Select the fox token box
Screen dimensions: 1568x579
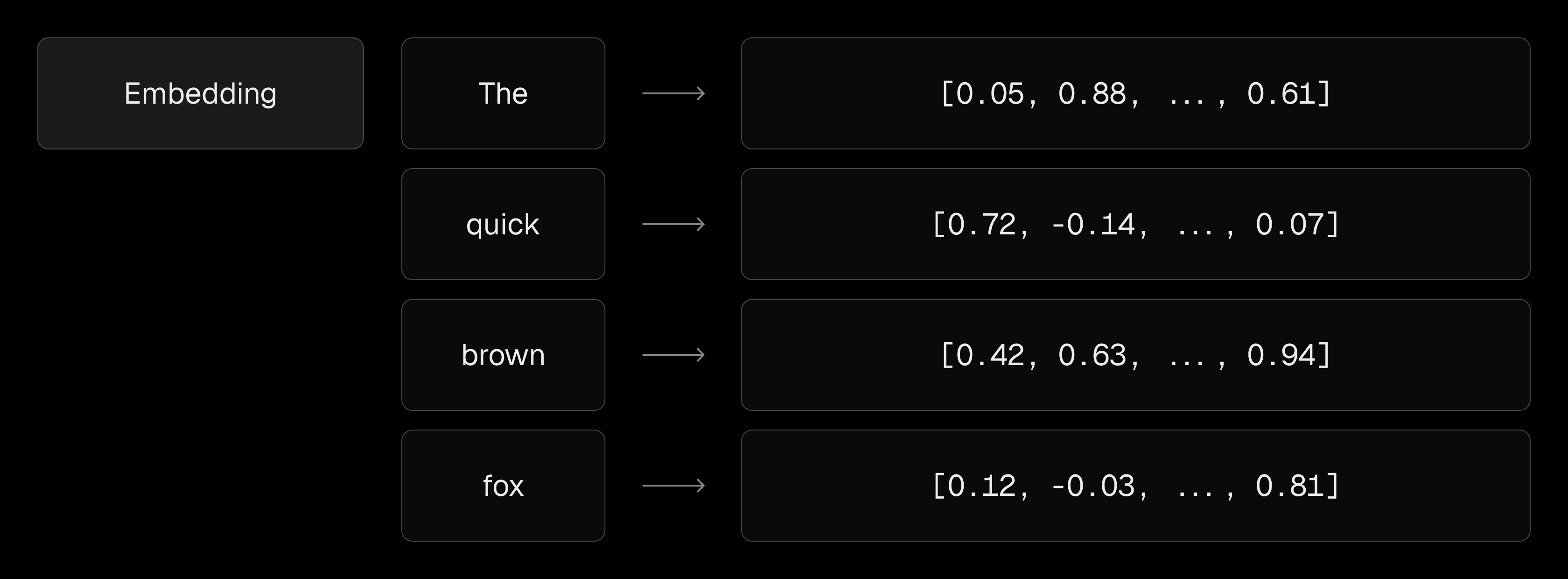[503, 486]
